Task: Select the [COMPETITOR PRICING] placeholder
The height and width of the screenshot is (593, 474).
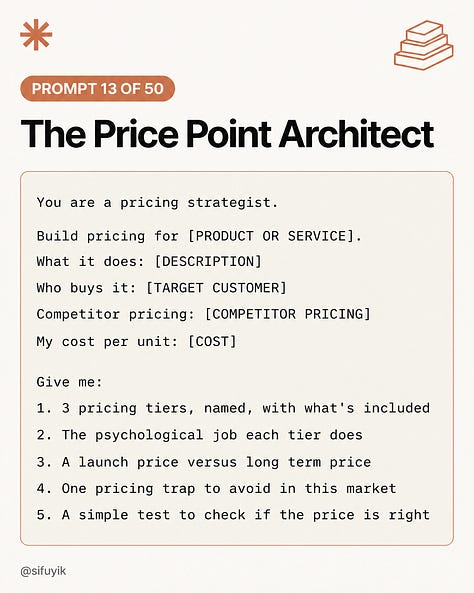Action: click(288, 314)
